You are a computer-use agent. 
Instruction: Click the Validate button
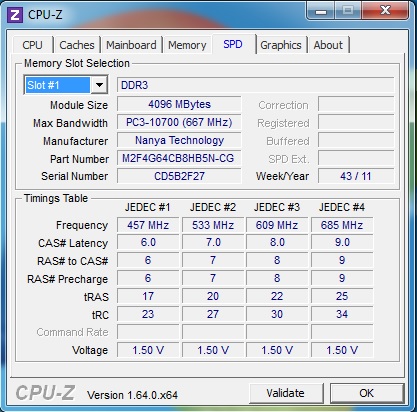click(x=286, y=393)
